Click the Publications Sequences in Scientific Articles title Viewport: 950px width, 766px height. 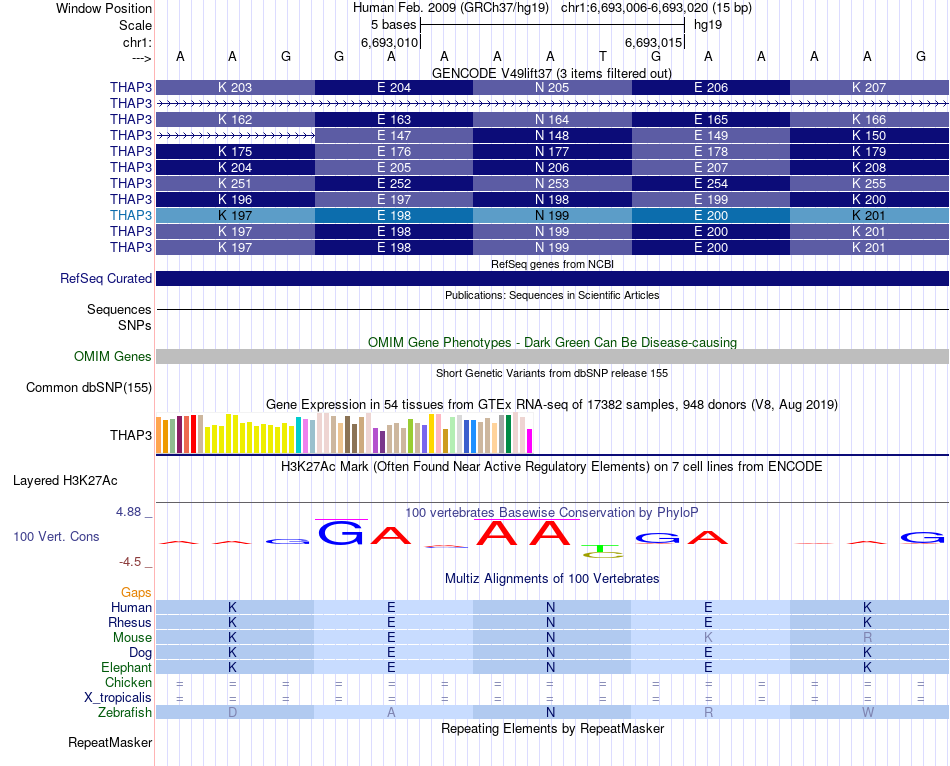(x=552, y=295)
